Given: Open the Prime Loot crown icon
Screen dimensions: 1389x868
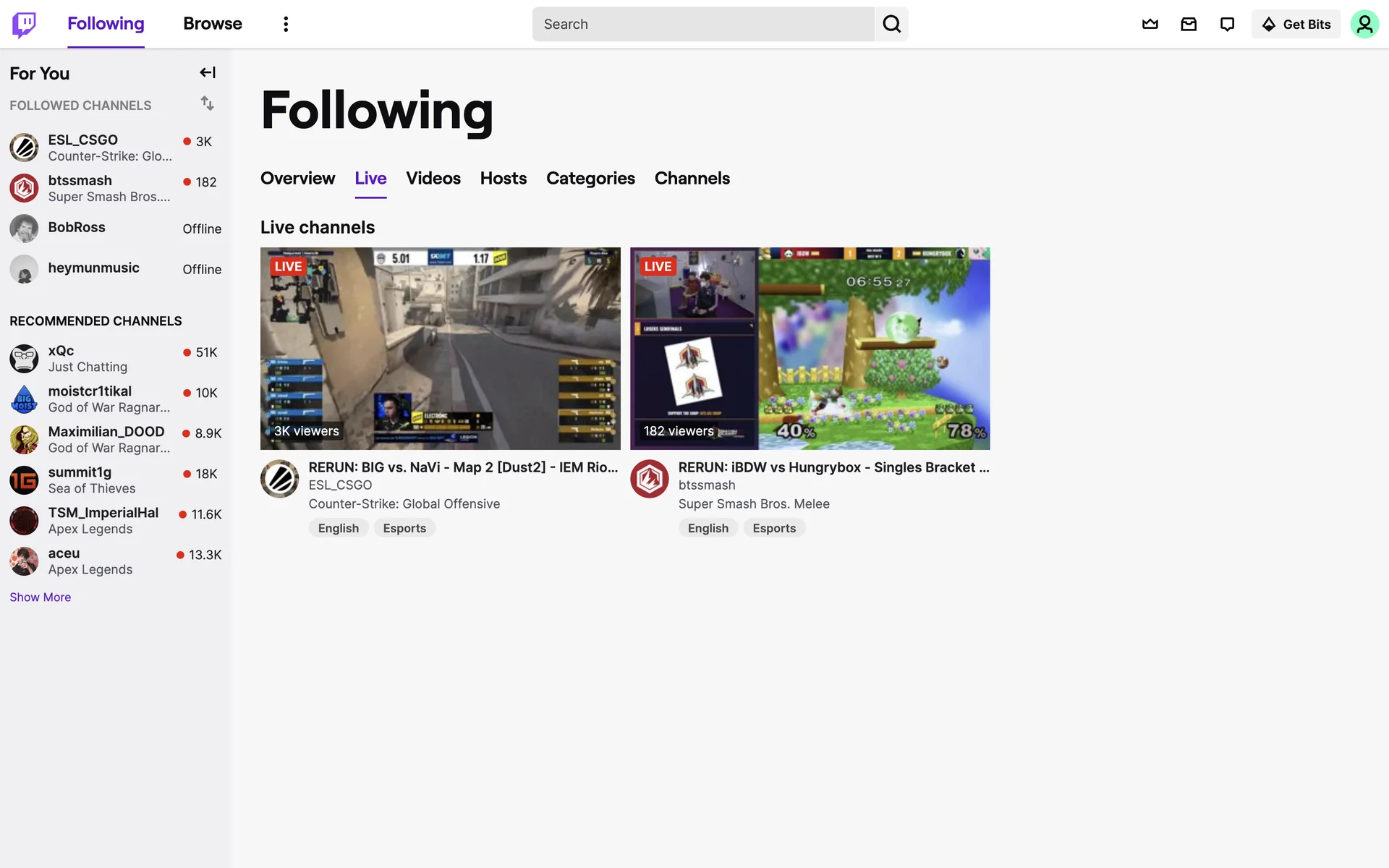Looking at the screenshot, I should pyautogui.click(x=1150, y=25).
